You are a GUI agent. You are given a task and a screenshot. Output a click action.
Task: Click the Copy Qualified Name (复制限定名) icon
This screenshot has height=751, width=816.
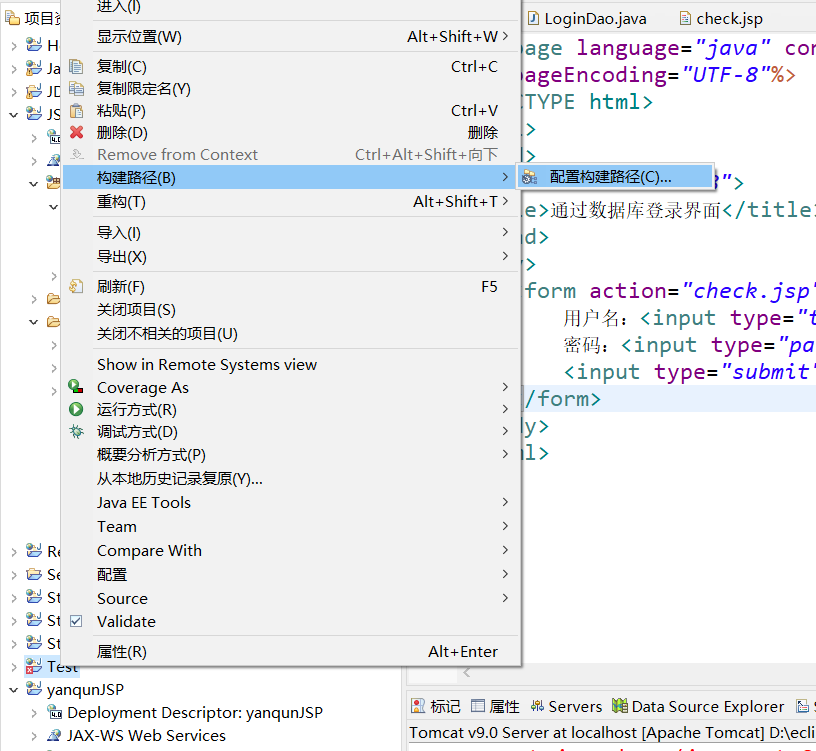tap(77, 88)
